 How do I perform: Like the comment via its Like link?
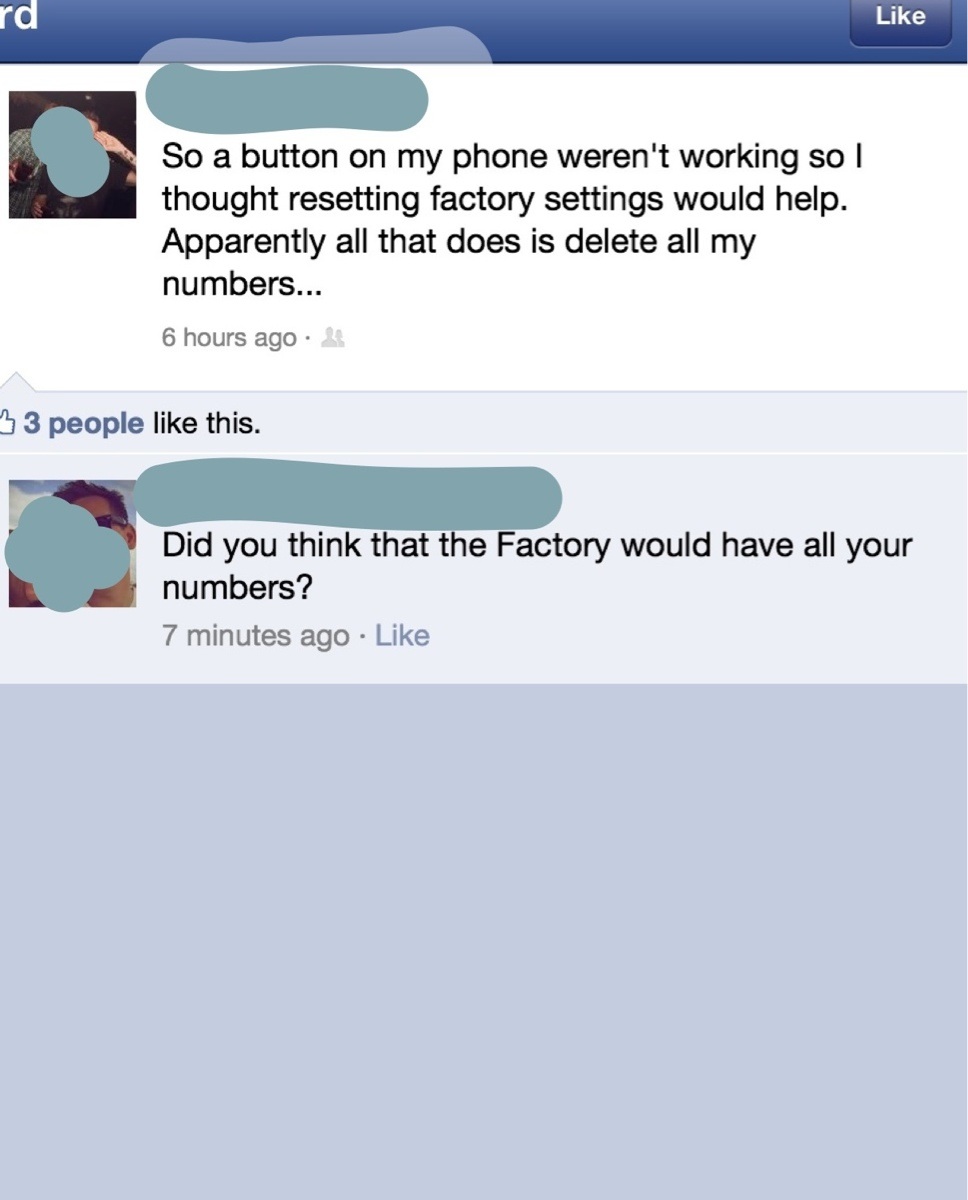(402, 636)
